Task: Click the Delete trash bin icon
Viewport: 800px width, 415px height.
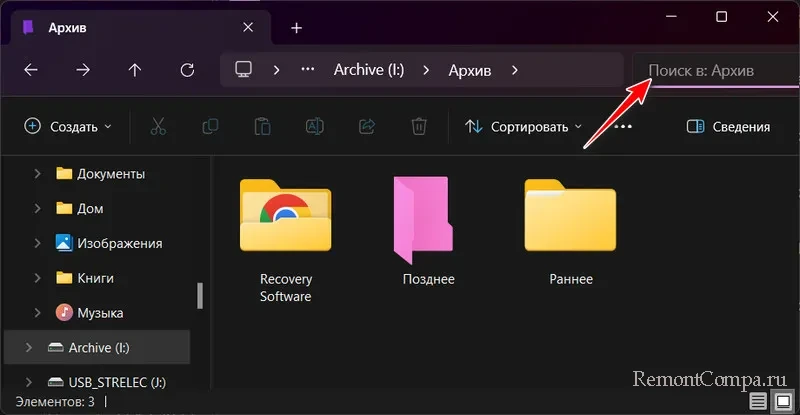Action: (419, 127)
